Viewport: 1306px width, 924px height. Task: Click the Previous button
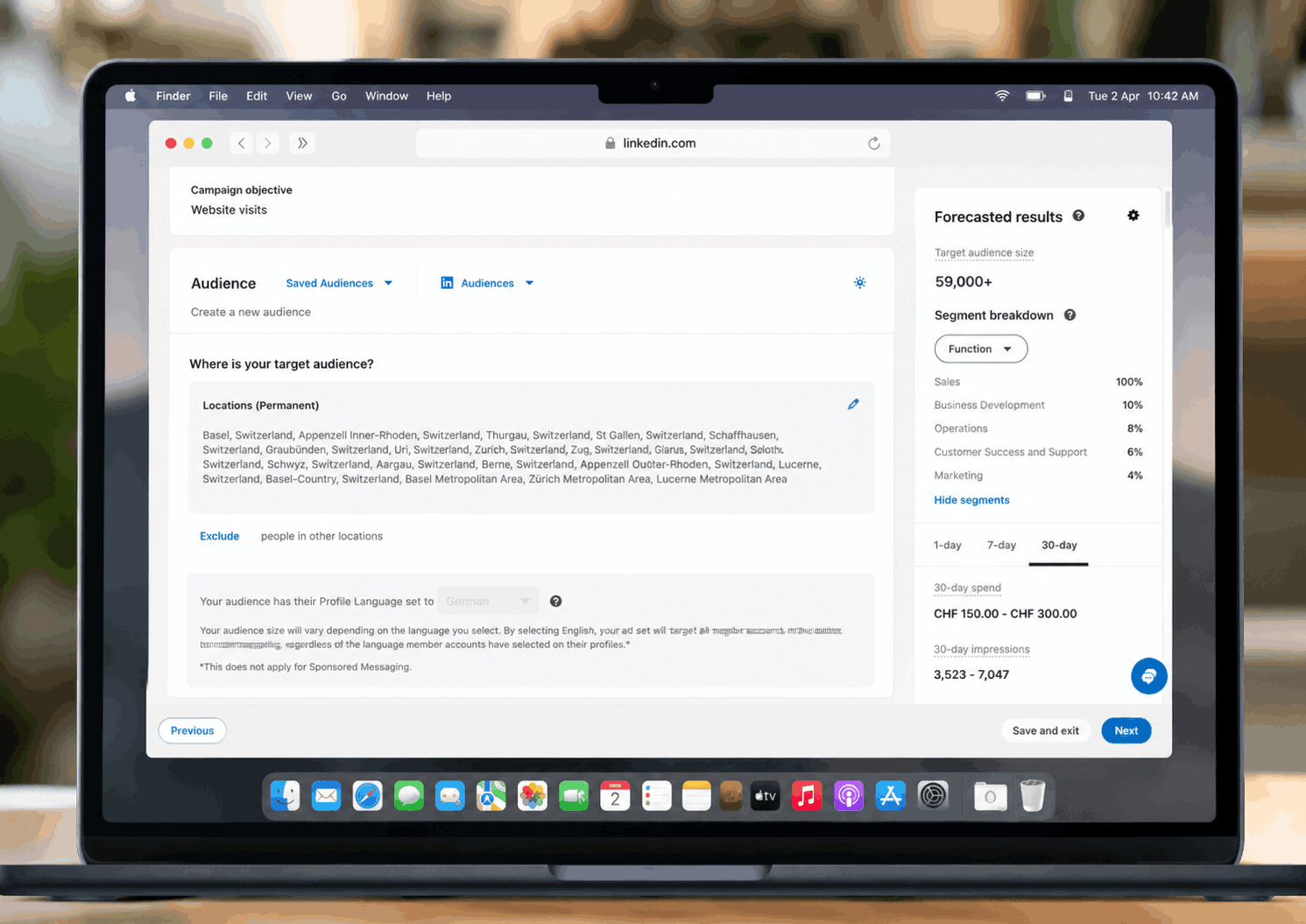click(x=192, y=730)
